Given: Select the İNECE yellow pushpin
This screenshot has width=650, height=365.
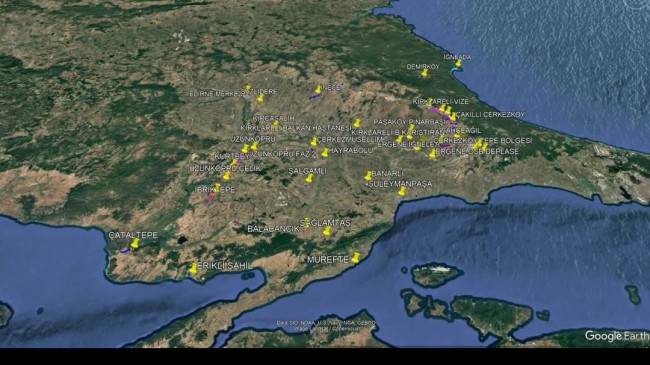Looking at the screenshot, I should [x=318, y=89].
